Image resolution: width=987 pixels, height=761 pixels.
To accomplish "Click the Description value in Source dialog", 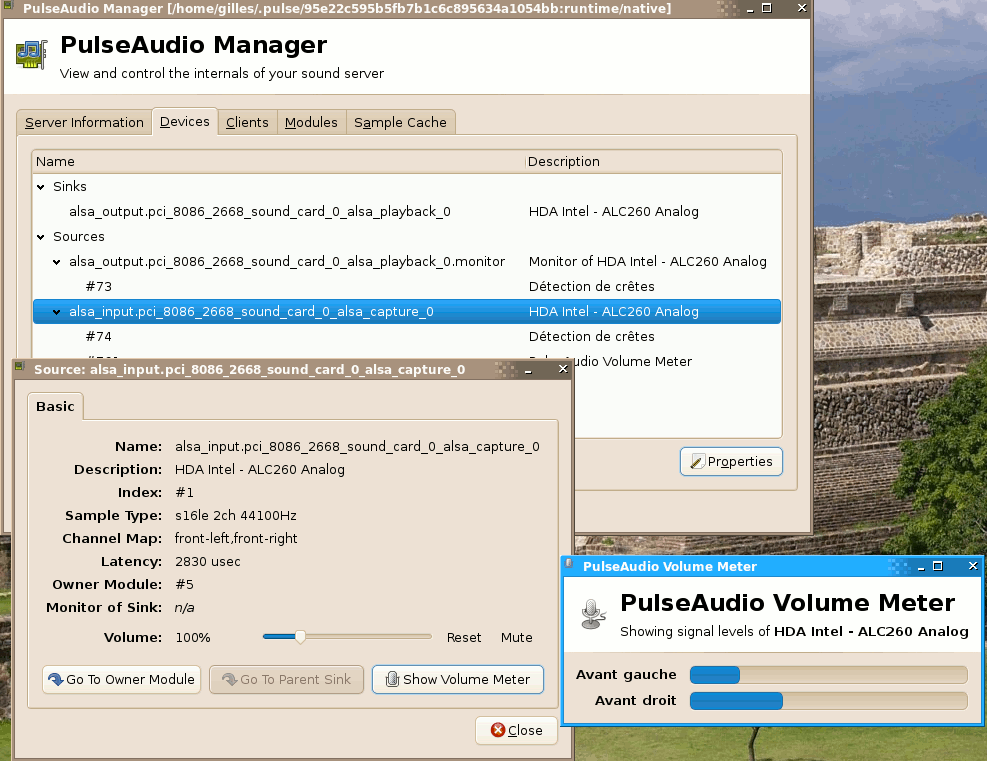I will 260,470.
